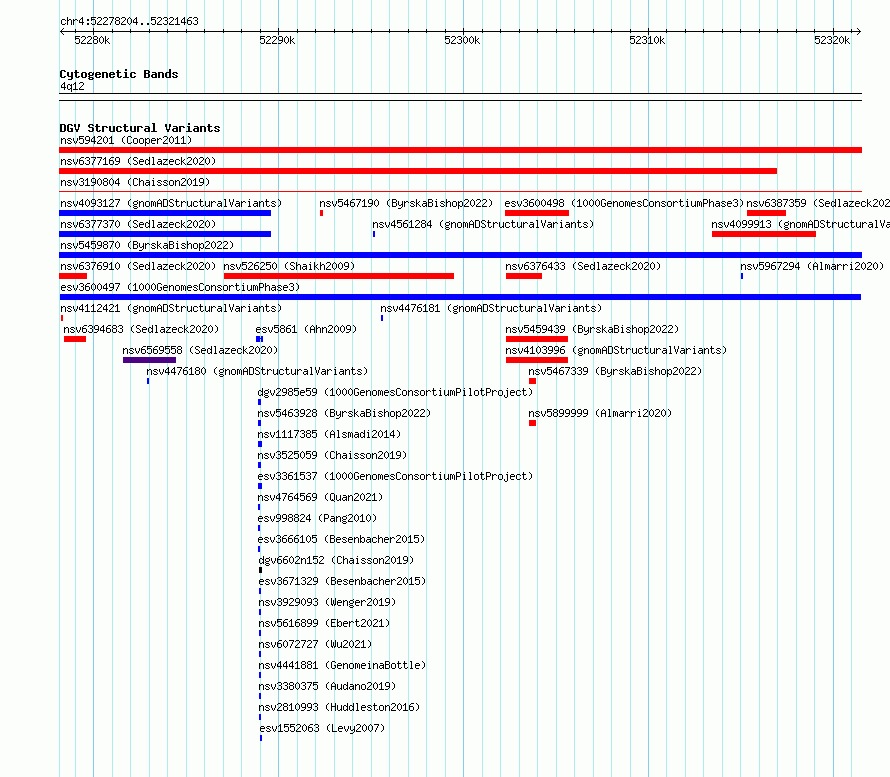
Task: Click the nsv4561284 (gnomADStructuralVariants) label
Action: point(483,224)
